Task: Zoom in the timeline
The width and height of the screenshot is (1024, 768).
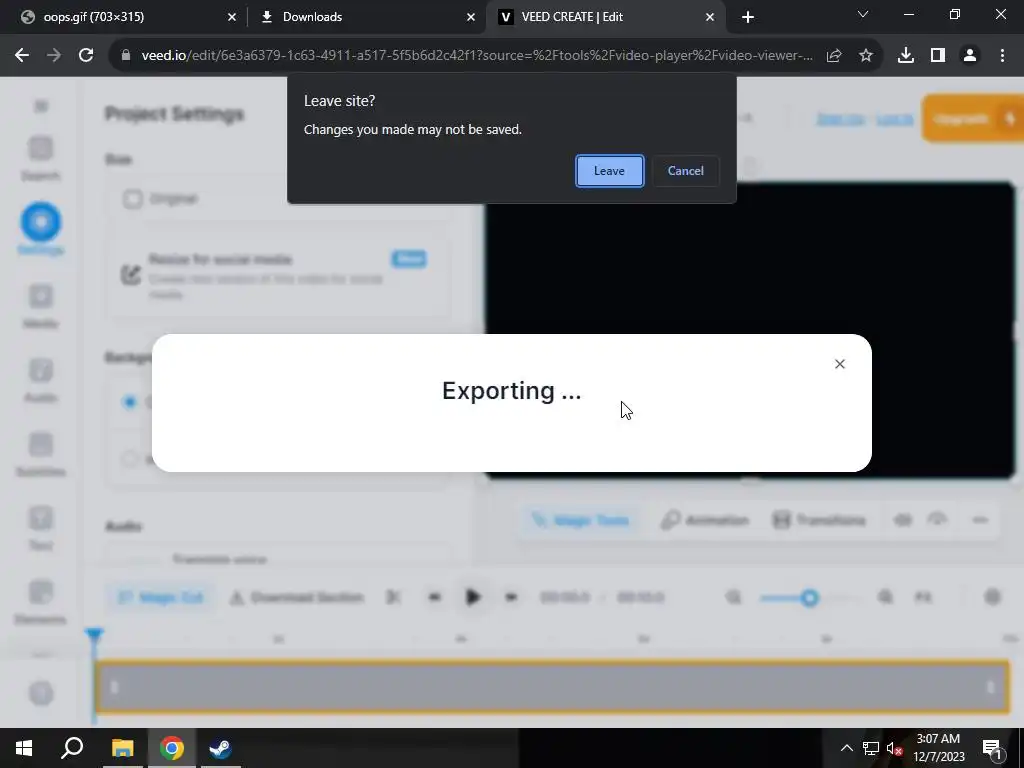Action: click(x=886, y=597)
